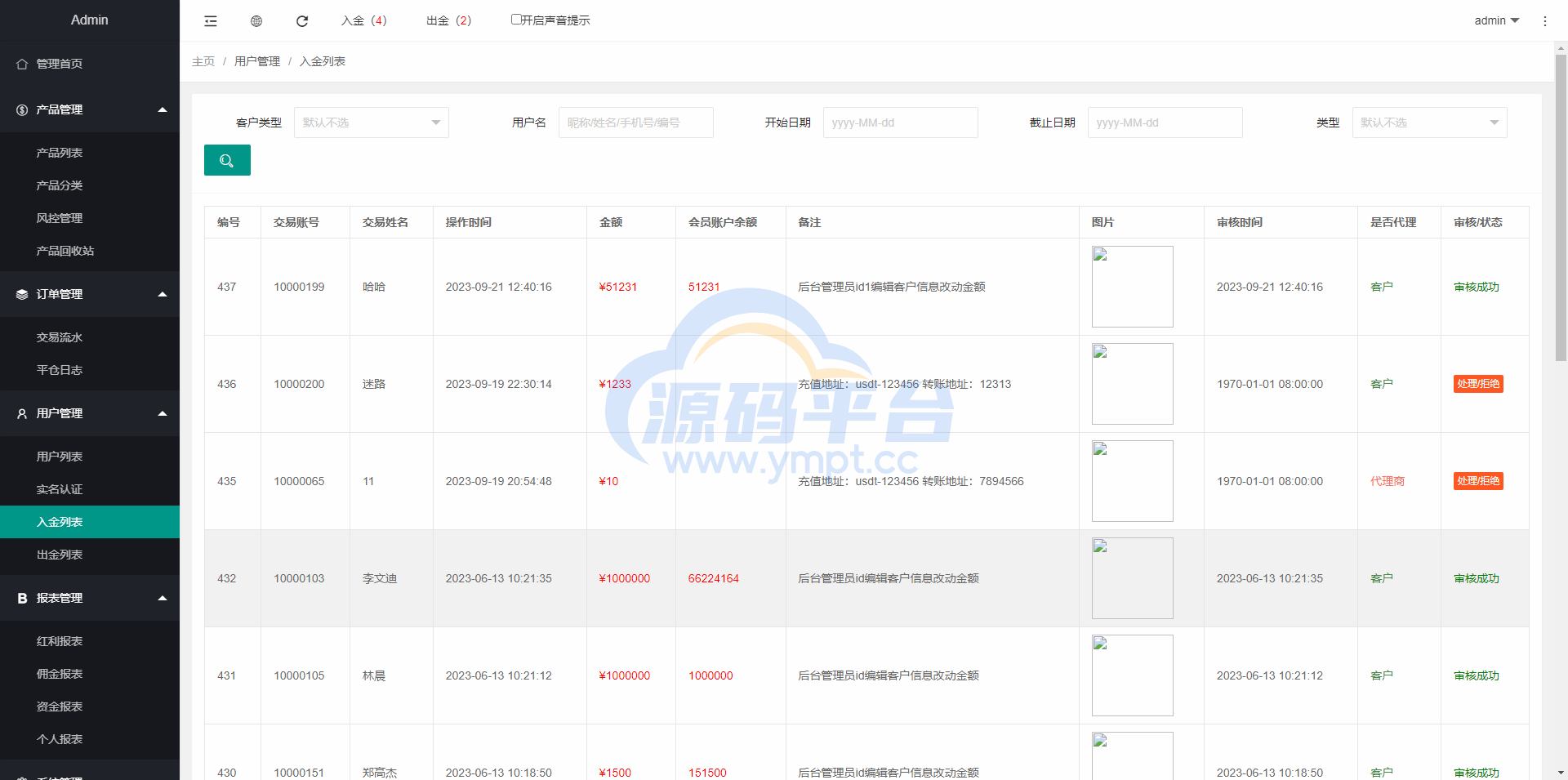Click the scrollbar up arrow
This screenshot has height=780, width=1568.
tap(1561, 48)
